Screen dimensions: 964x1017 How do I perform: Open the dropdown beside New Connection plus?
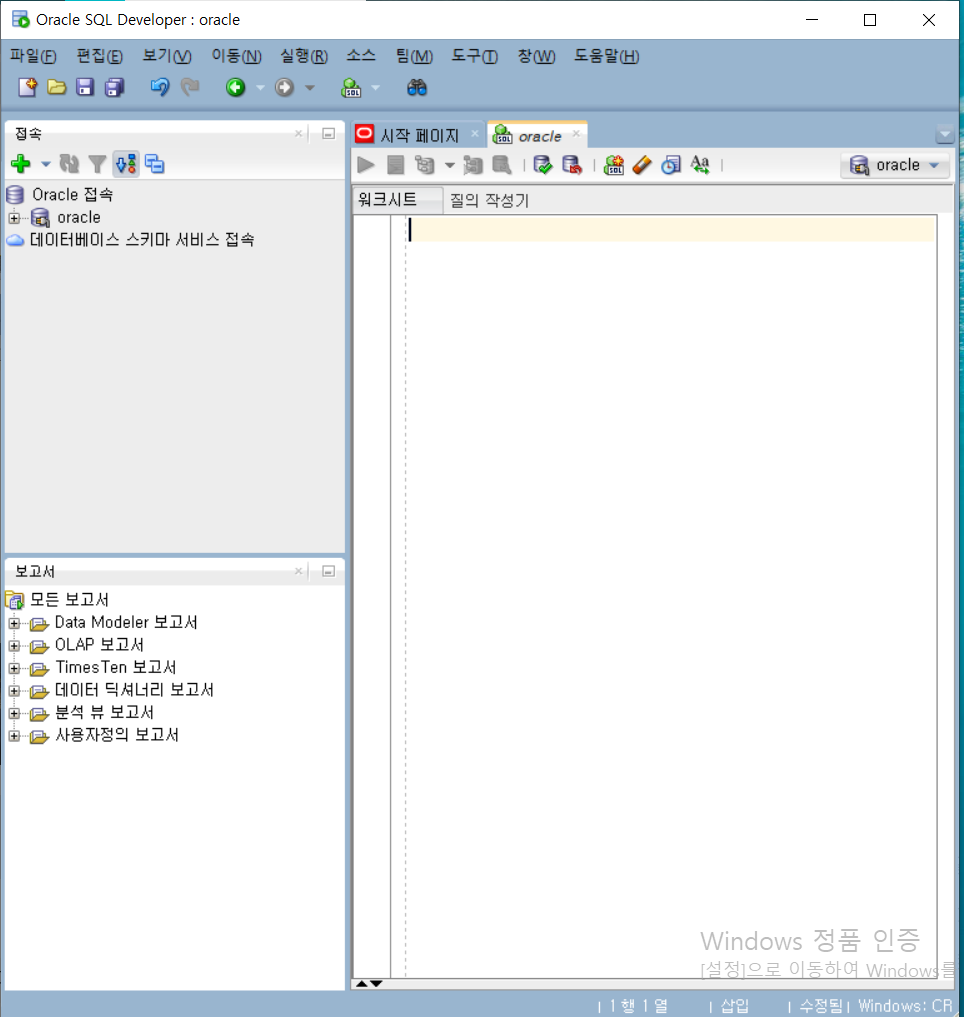[x=45, y=164]
